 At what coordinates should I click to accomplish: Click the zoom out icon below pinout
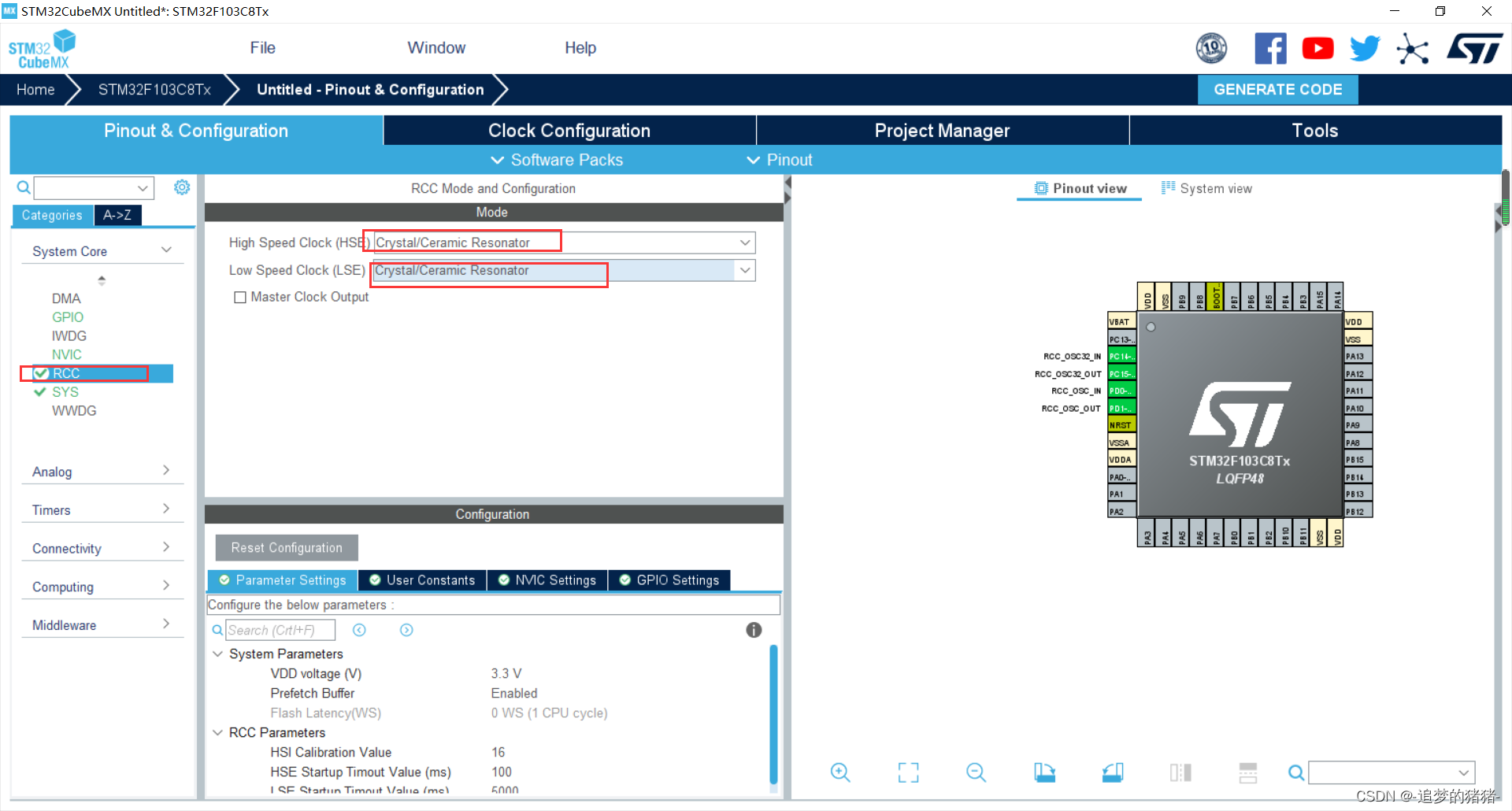[x=976, y=772]
